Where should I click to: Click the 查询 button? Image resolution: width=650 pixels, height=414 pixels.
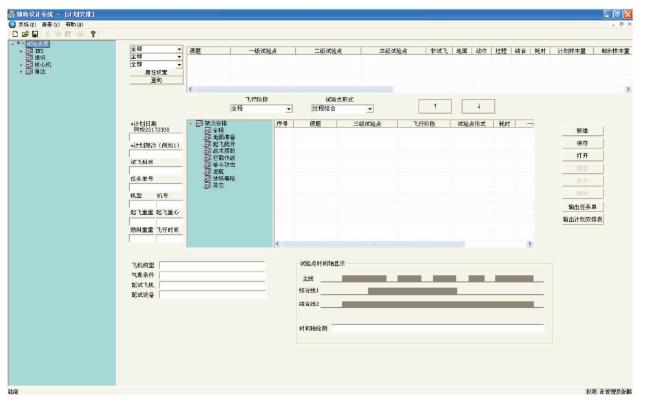[x=156, y=80]
